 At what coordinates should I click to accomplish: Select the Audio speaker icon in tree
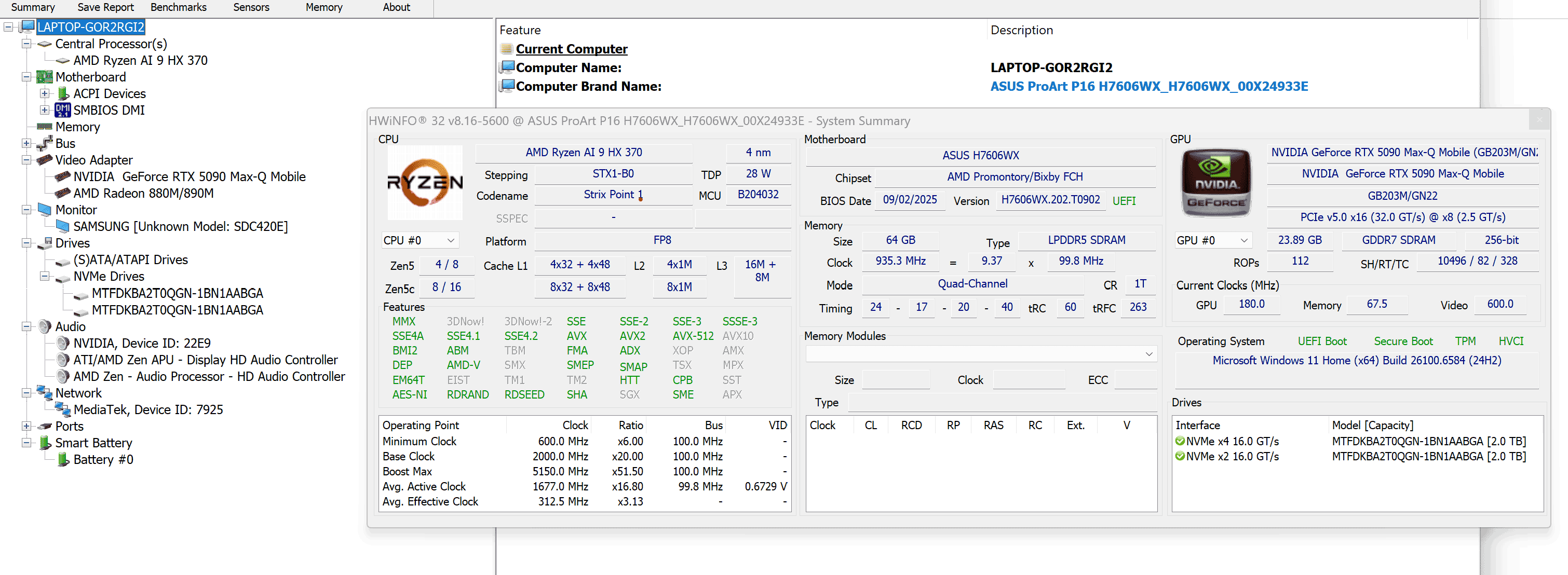tap(45, 327)
